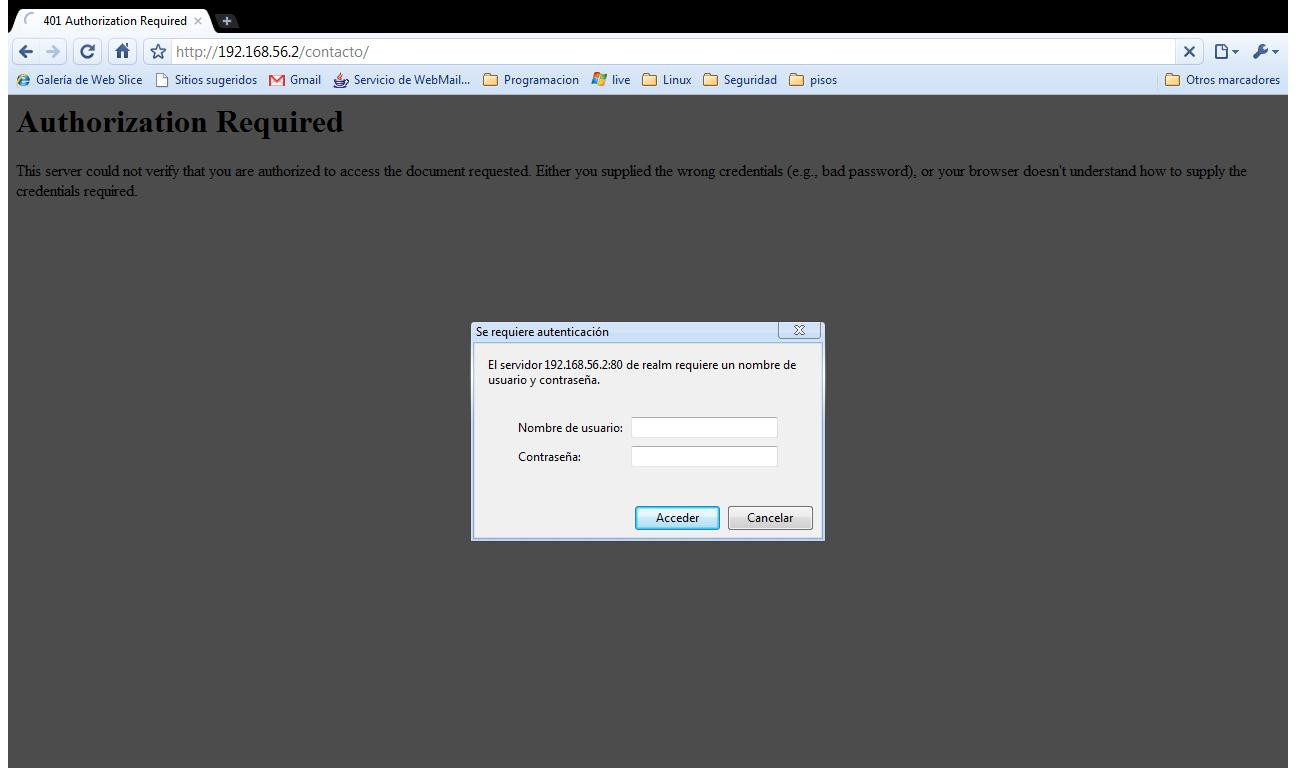1296x776 pixels.
Task: Stop loading with the X icon
Action: pyautogui.click(x=1189, y=52)
